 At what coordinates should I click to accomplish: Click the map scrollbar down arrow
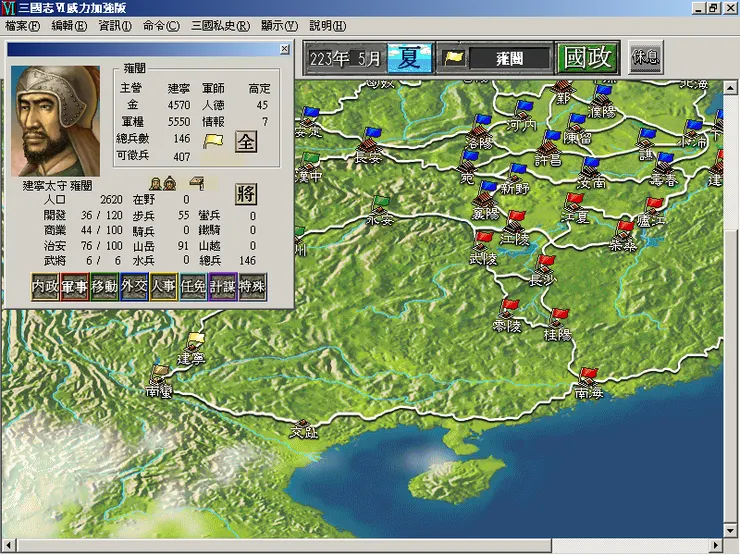pos(730,530)
